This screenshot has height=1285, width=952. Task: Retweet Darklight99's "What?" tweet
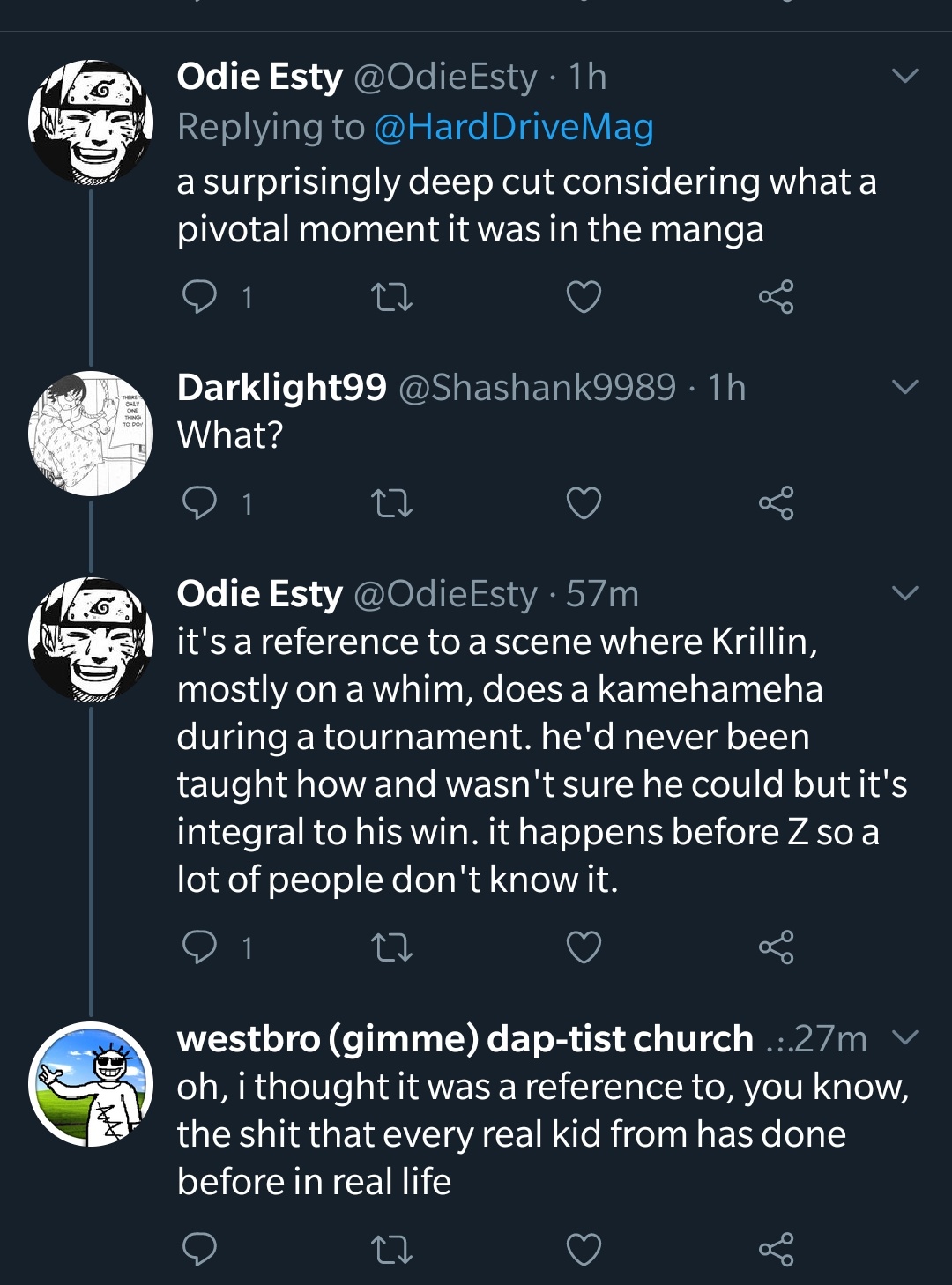tap(391, 503)
